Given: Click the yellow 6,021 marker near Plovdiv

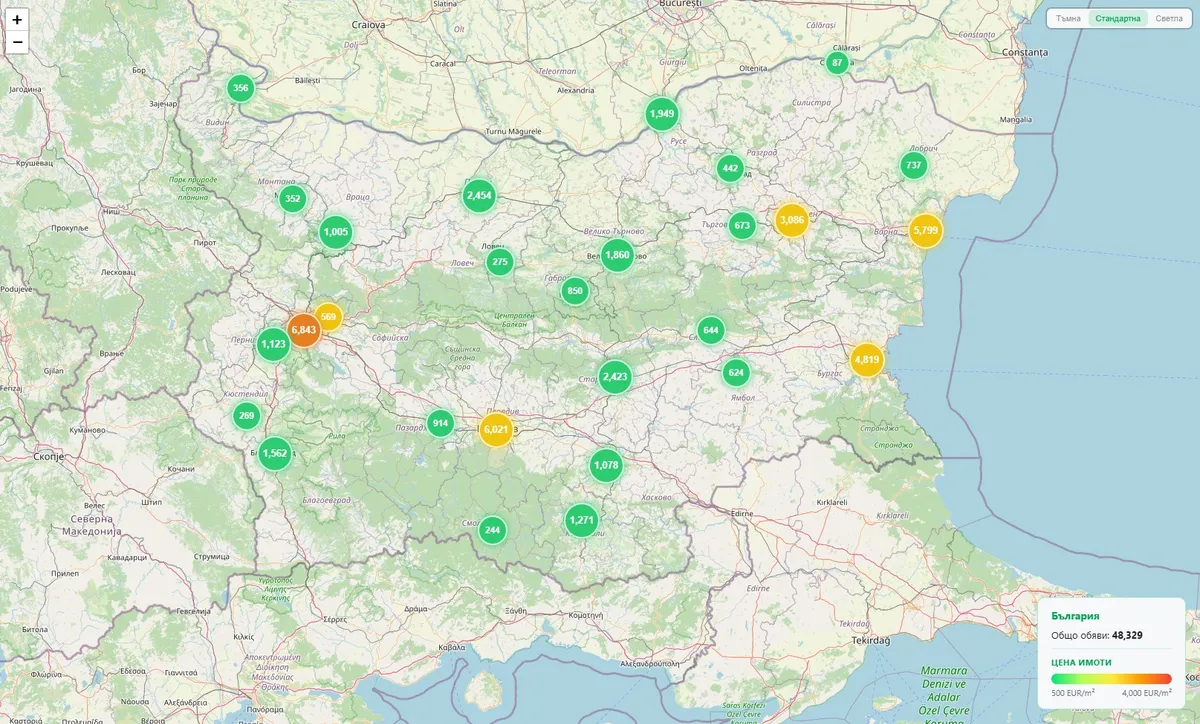Looking at the screenshot, I should point(495,430).
